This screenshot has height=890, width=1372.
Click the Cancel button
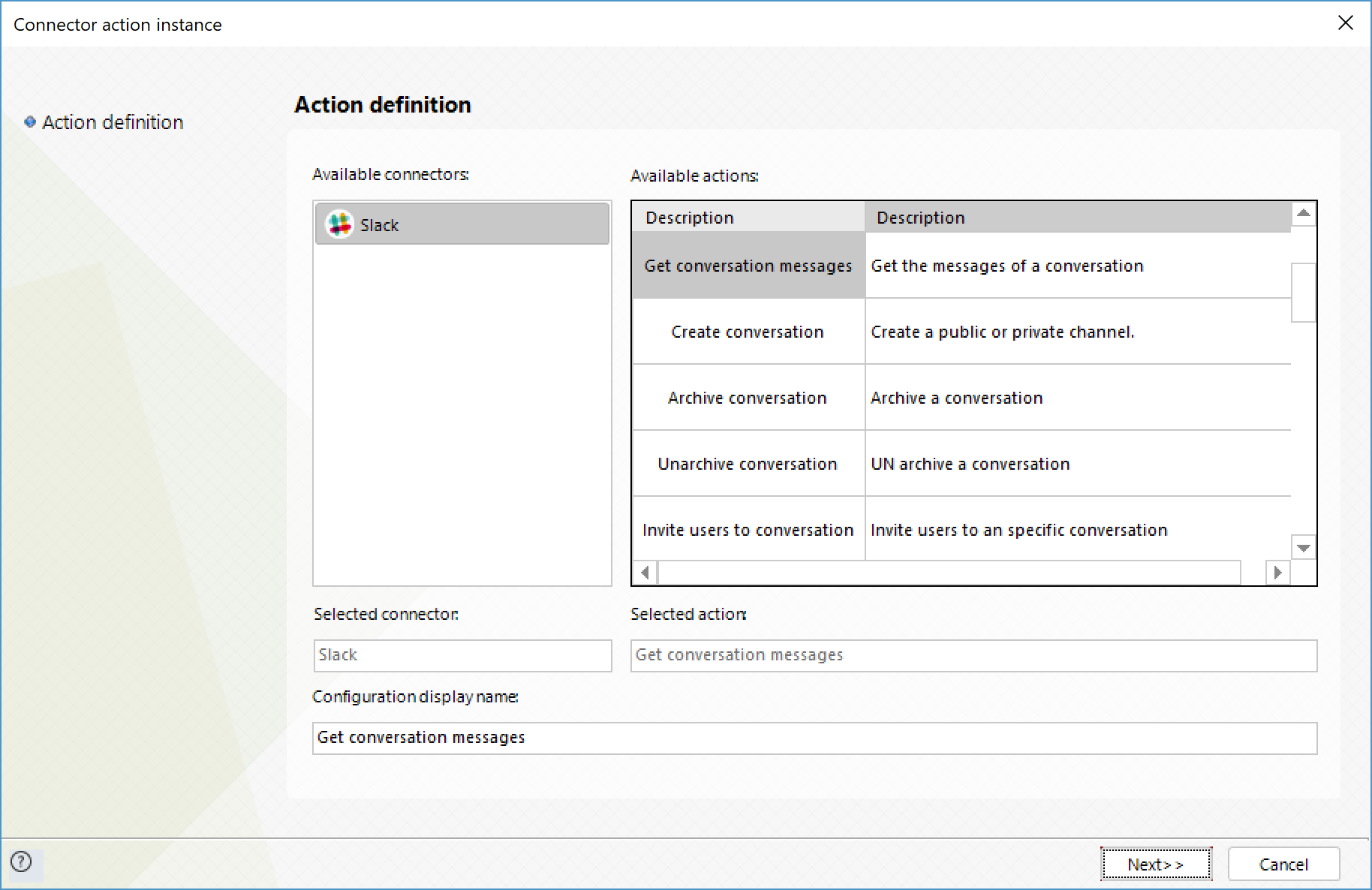coord(1283,864)
